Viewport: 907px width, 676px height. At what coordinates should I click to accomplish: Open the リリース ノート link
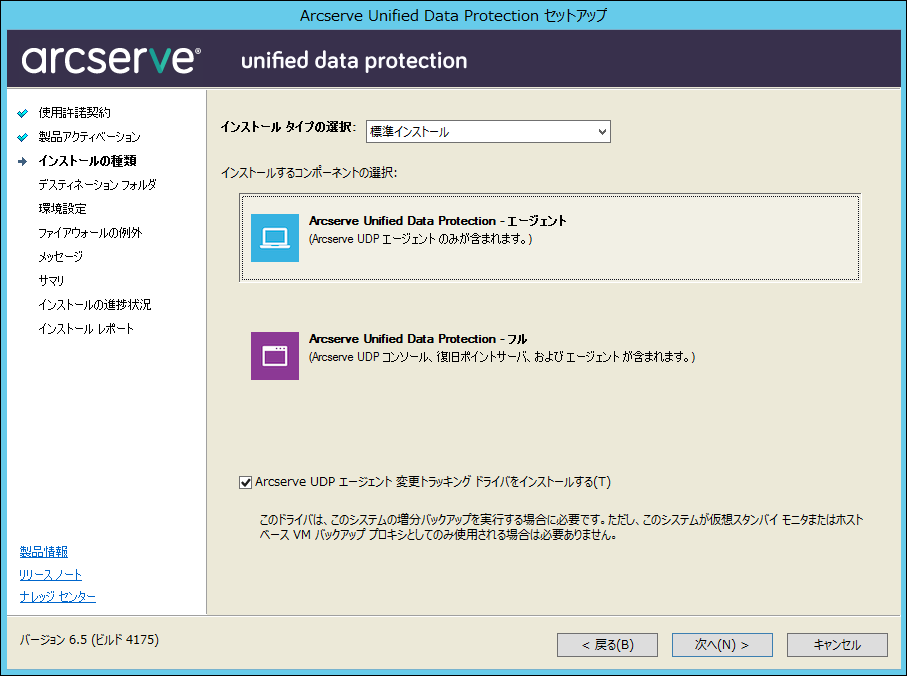pyautogui.click(x=50, y=574)
